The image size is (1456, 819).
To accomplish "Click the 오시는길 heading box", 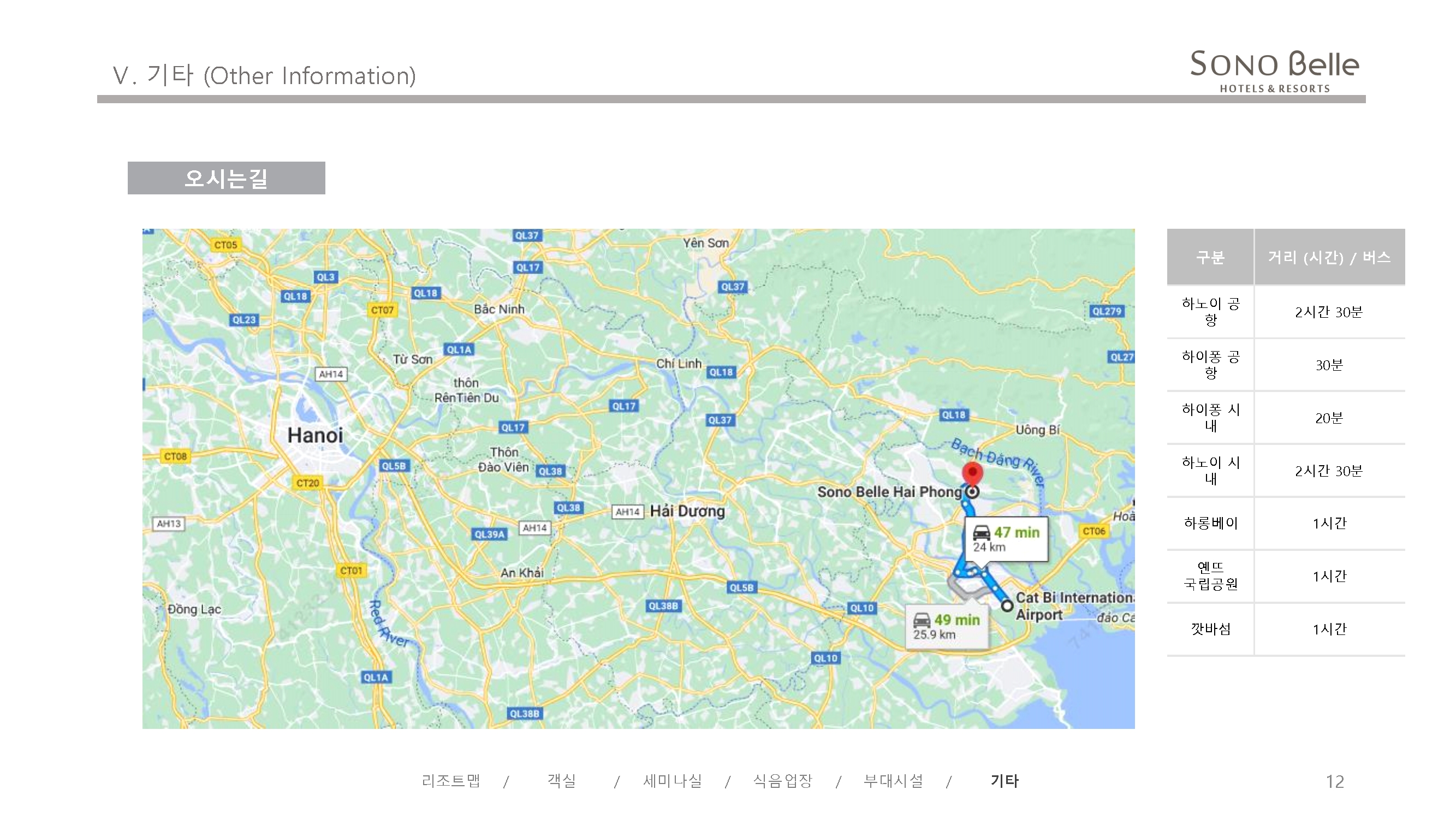I will coord(226,178).
